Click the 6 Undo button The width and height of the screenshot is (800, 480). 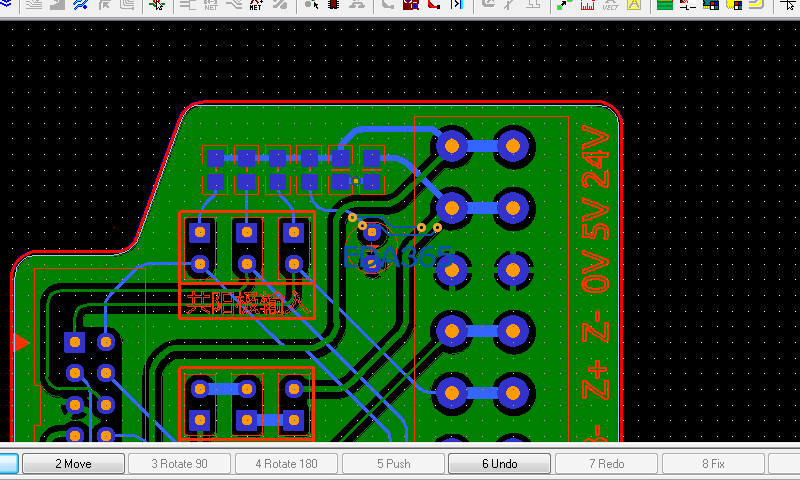499,464
